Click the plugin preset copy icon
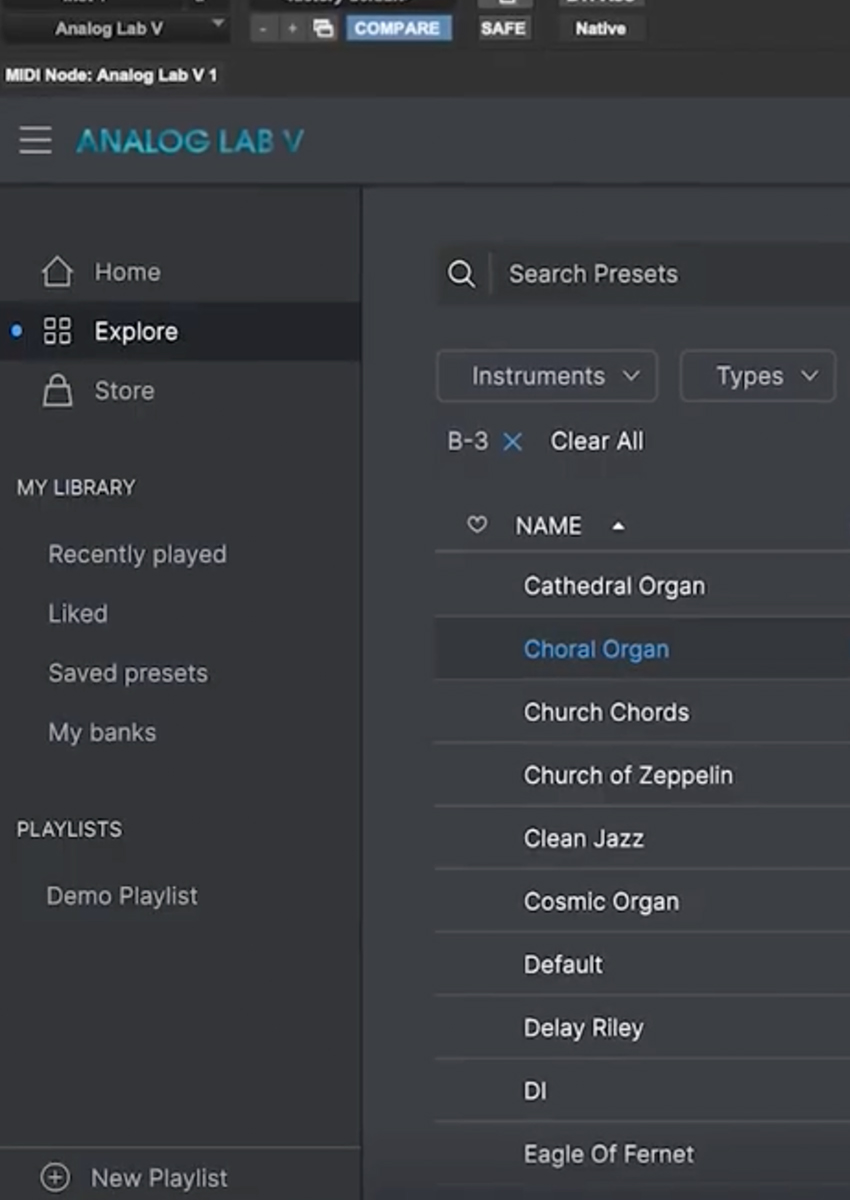The width and height of the screenshot is (850, 1200). (323, 29)
